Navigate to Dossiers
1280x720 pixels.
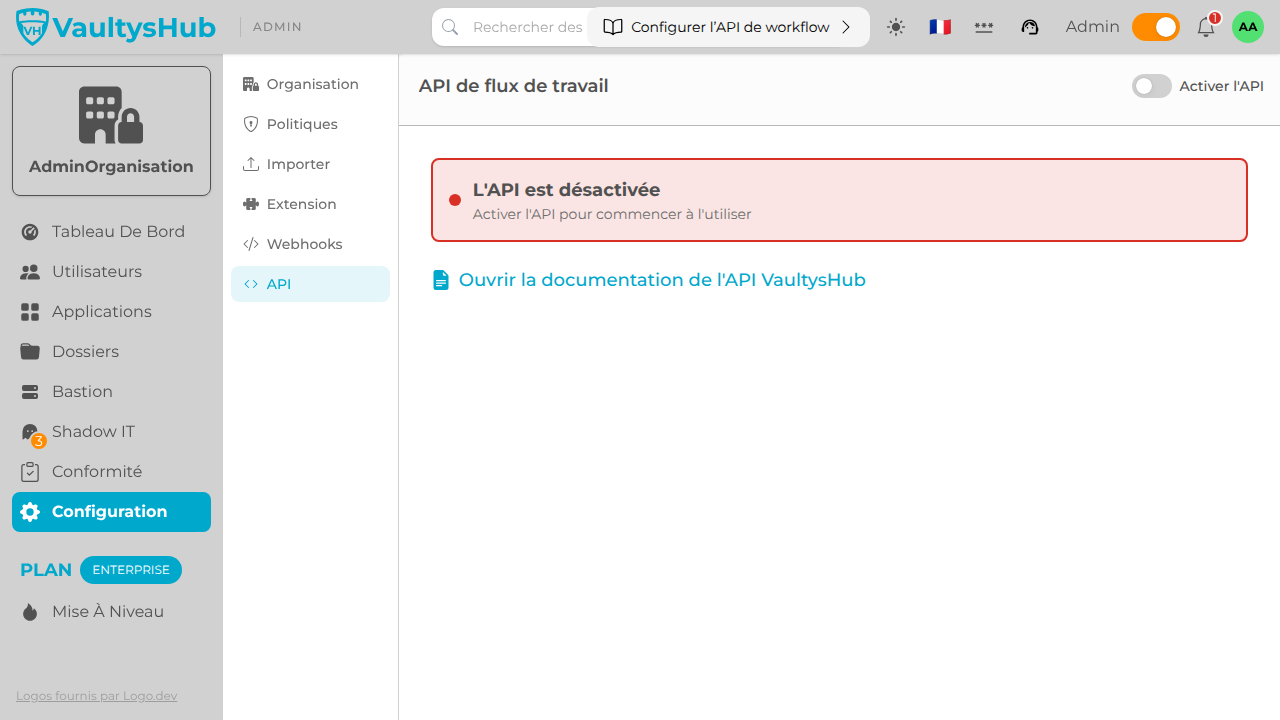click(x=111, y=352)
